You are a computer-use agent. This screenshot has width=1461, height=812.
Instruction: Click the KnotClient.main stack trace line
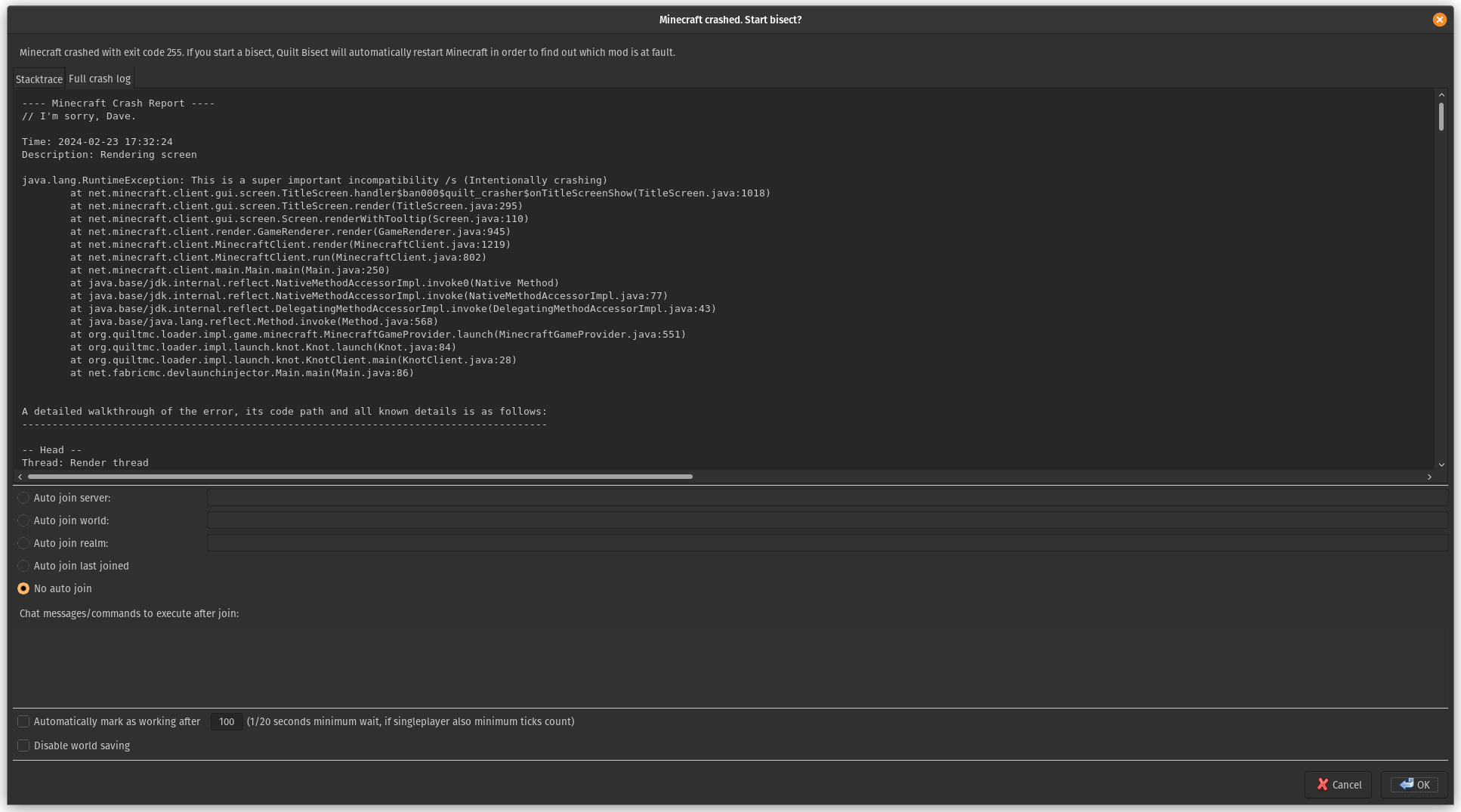294,360
